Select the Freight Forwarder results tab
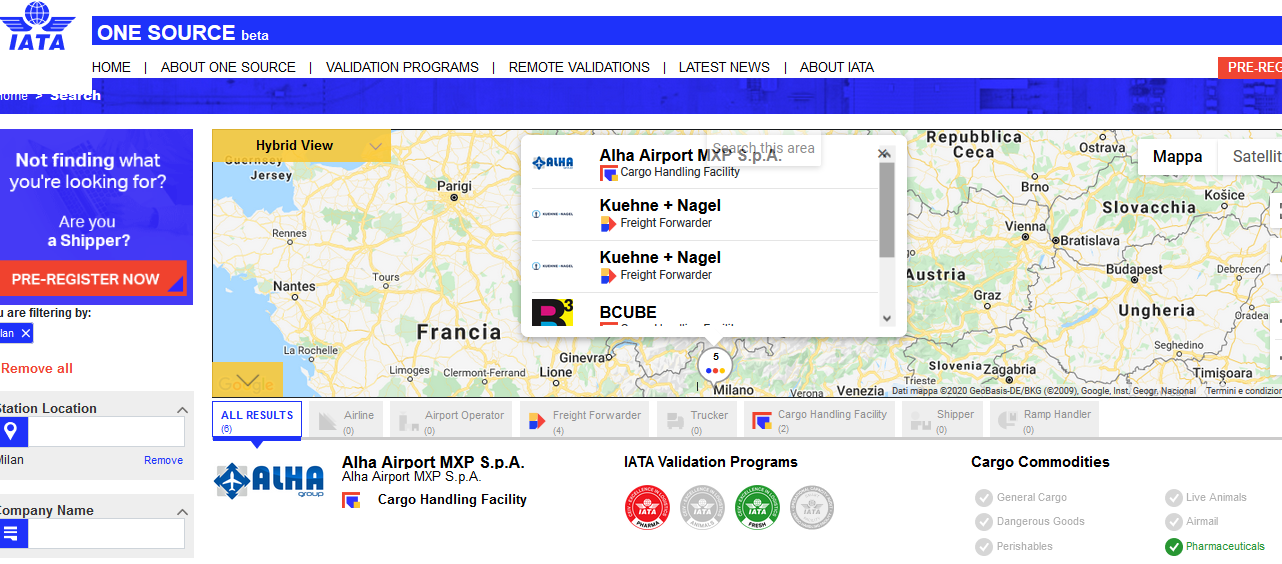The height and width of the screenshot is (564, 1282). pos(584,420)
